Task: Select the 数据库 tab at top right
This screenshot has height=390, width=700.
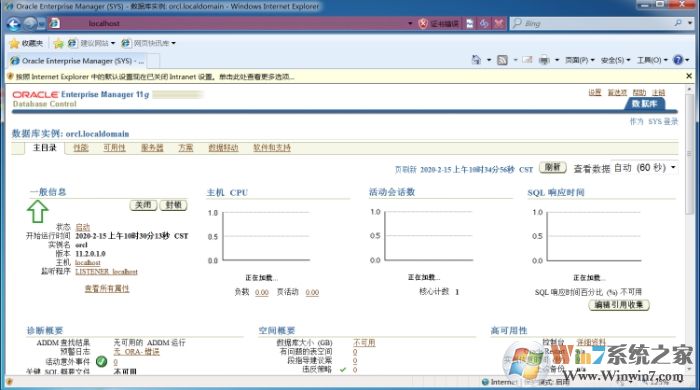Action: click(x=645, y=104)
